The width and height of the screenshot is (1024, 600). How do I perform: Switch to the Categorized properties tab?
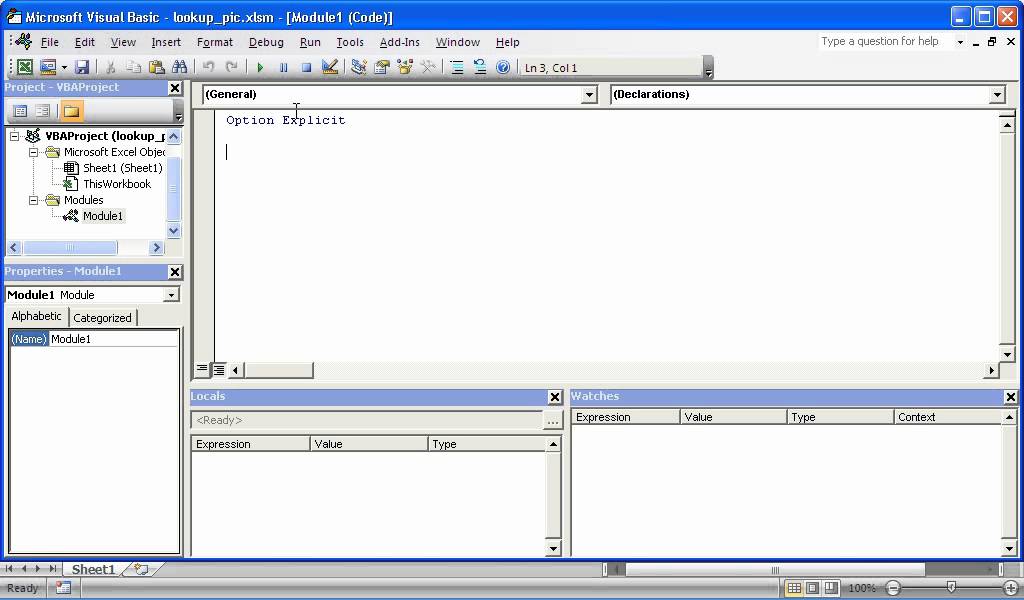102,318
